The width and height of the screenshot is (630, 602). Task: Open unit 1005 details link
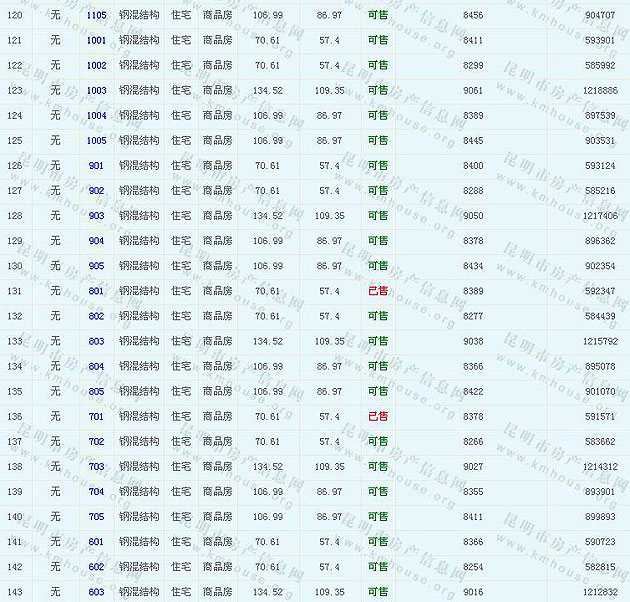point(97,141)
